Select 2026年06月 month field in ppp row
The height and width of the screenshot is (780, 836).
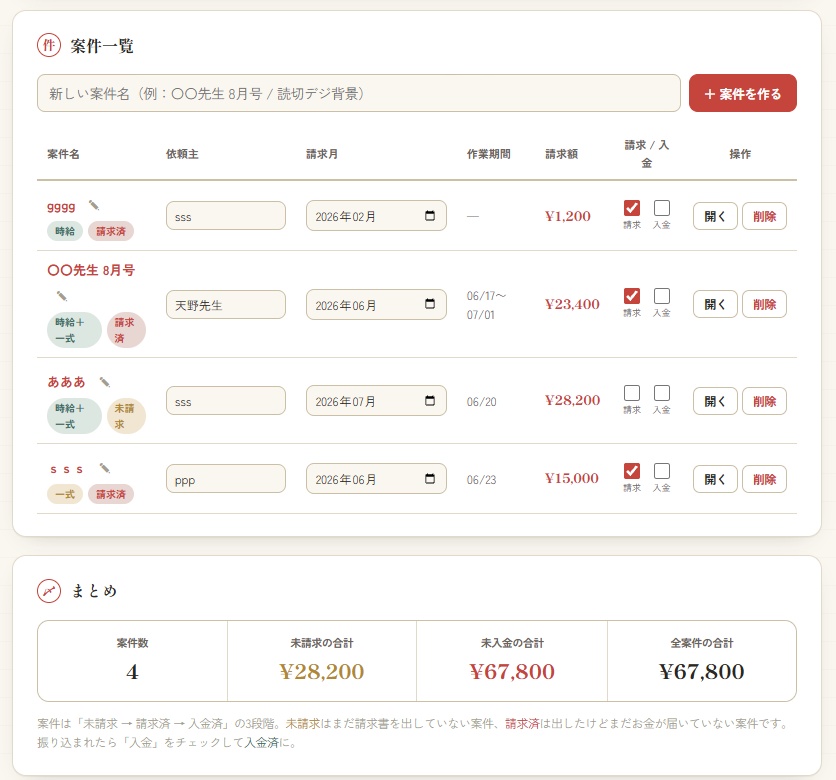(x=376, y=479)
